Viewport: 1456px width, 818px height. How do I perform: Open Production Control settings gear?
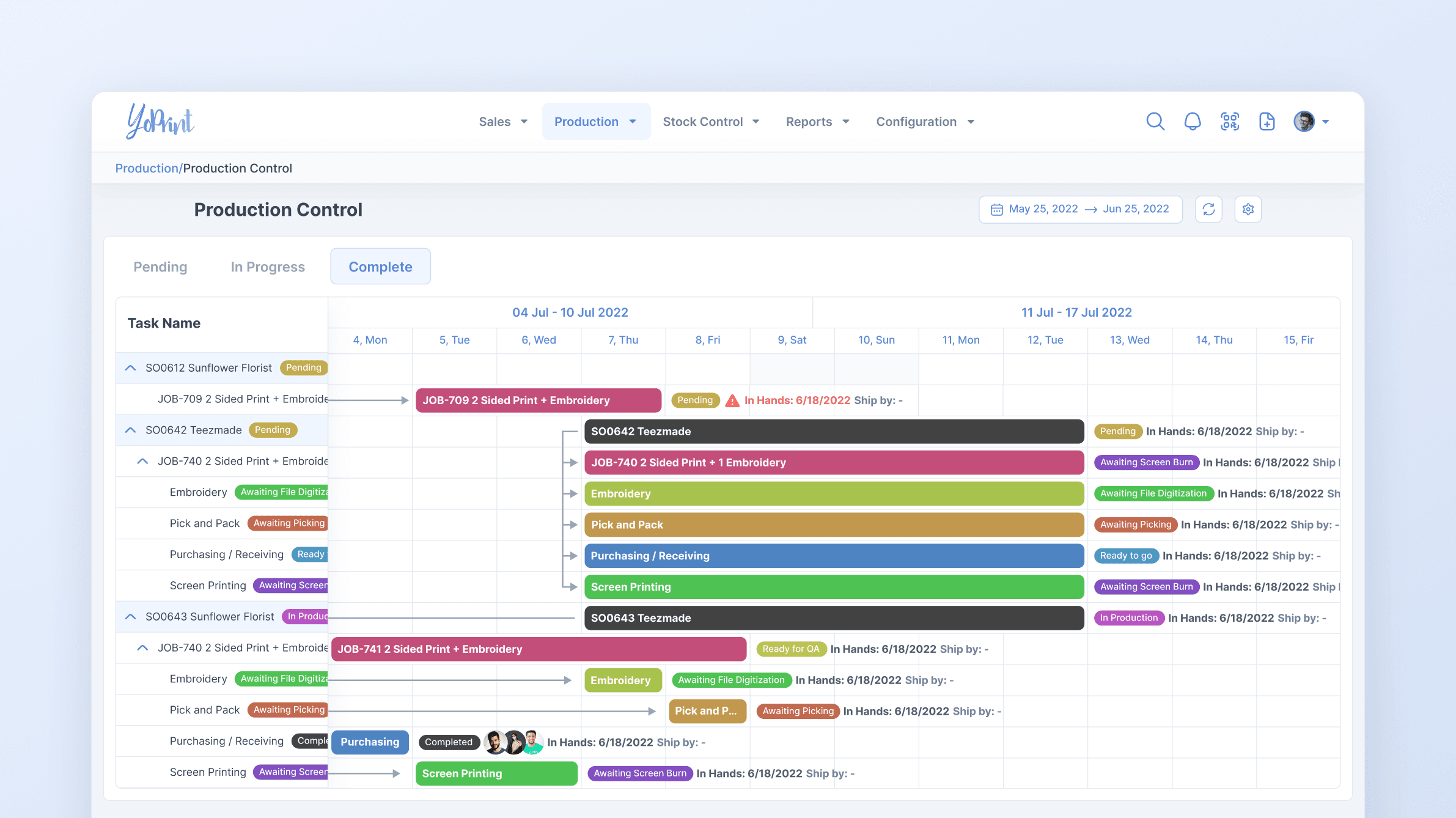1248,208
